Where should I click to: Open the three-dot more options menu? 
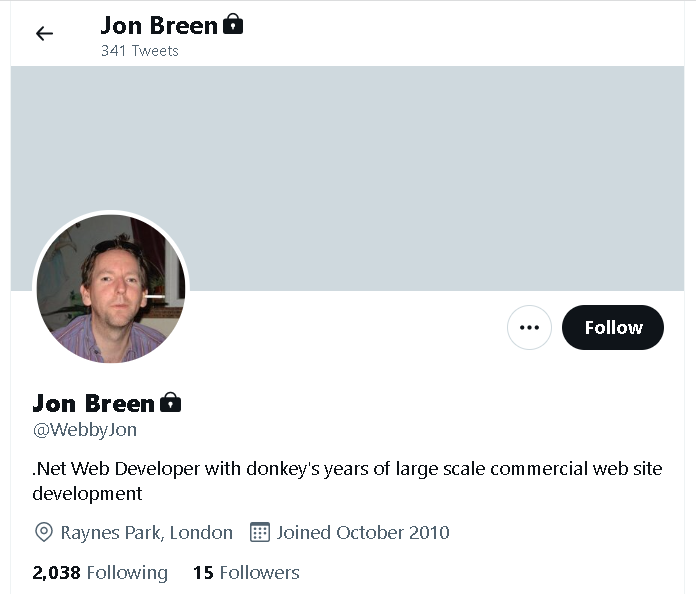[529, 327]
